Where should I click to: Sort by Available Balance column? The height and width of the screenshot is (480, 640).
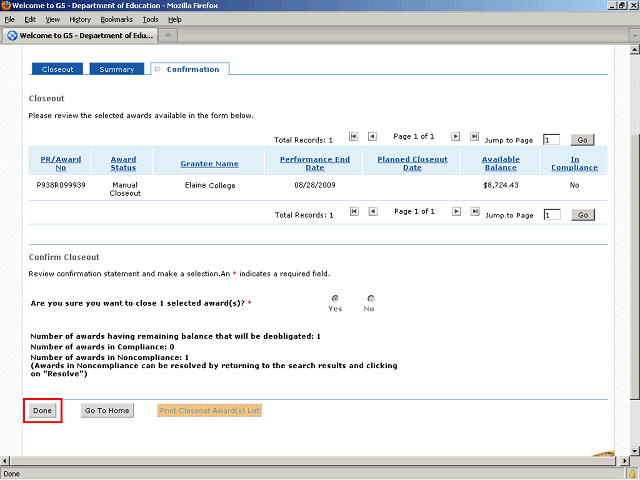(x=501, y=163)
